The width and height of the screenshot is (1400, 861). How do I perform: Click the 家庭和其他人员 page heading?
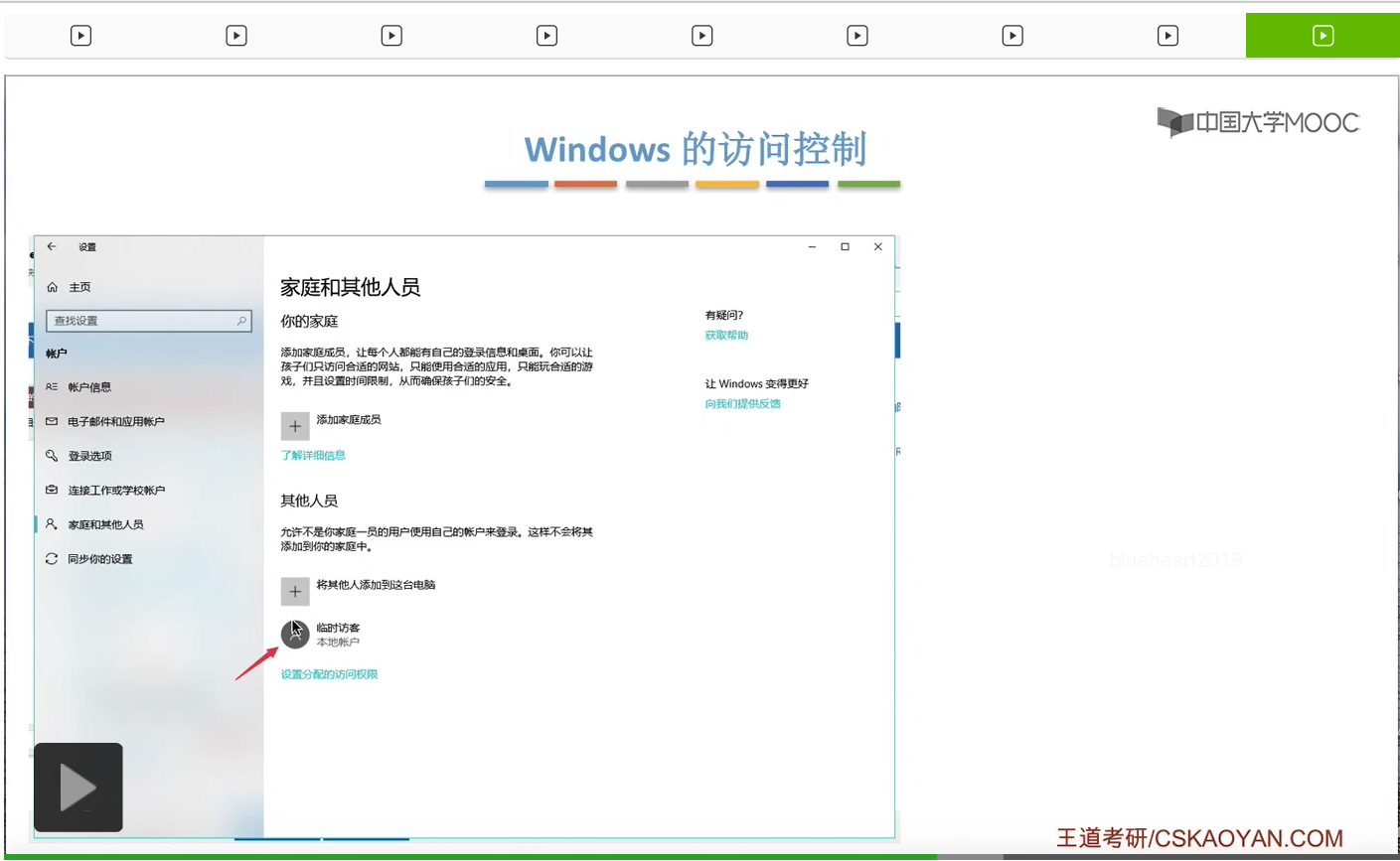(350, 288)
